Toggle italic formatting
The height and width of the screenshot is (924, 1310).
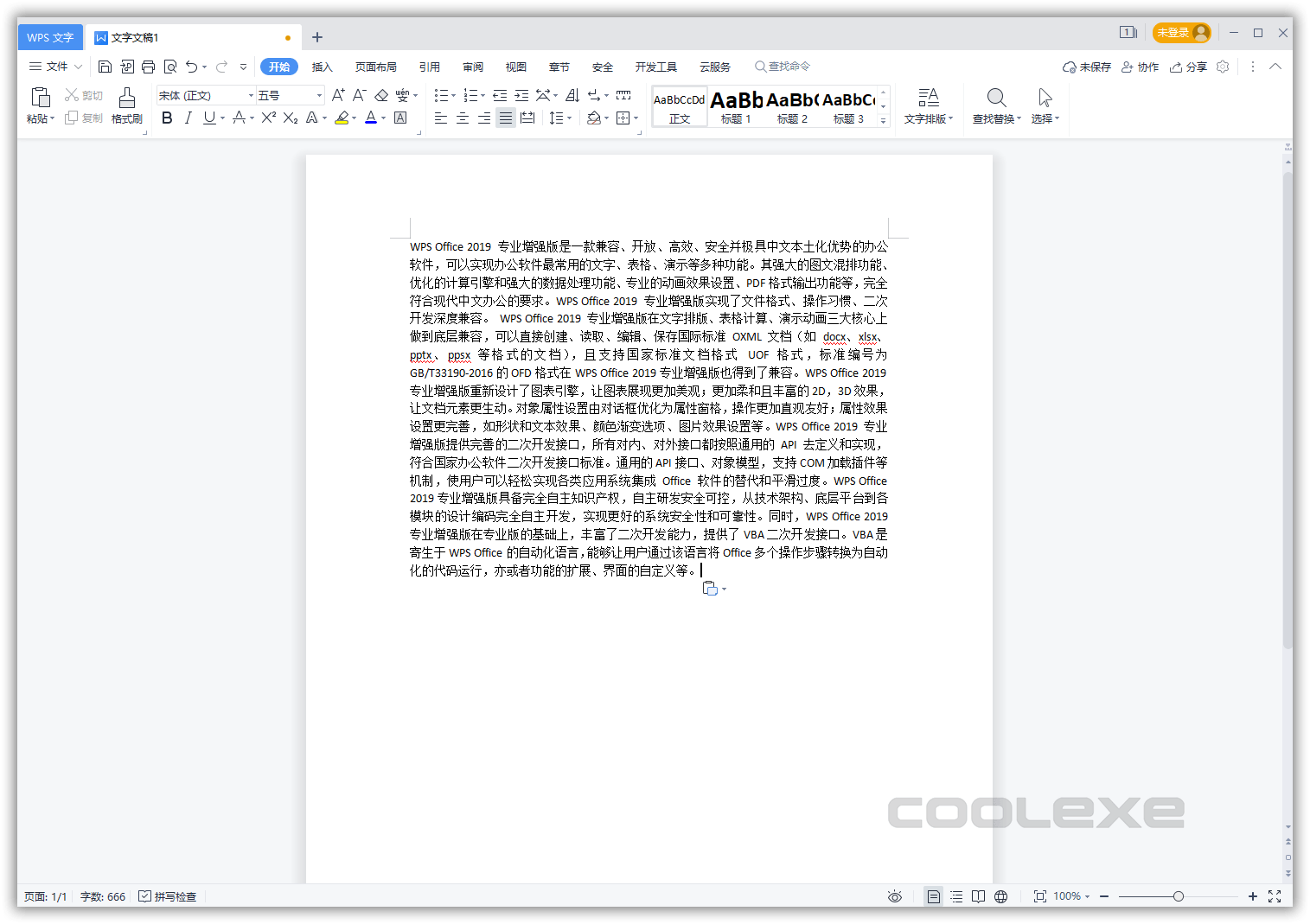point(188,118)
